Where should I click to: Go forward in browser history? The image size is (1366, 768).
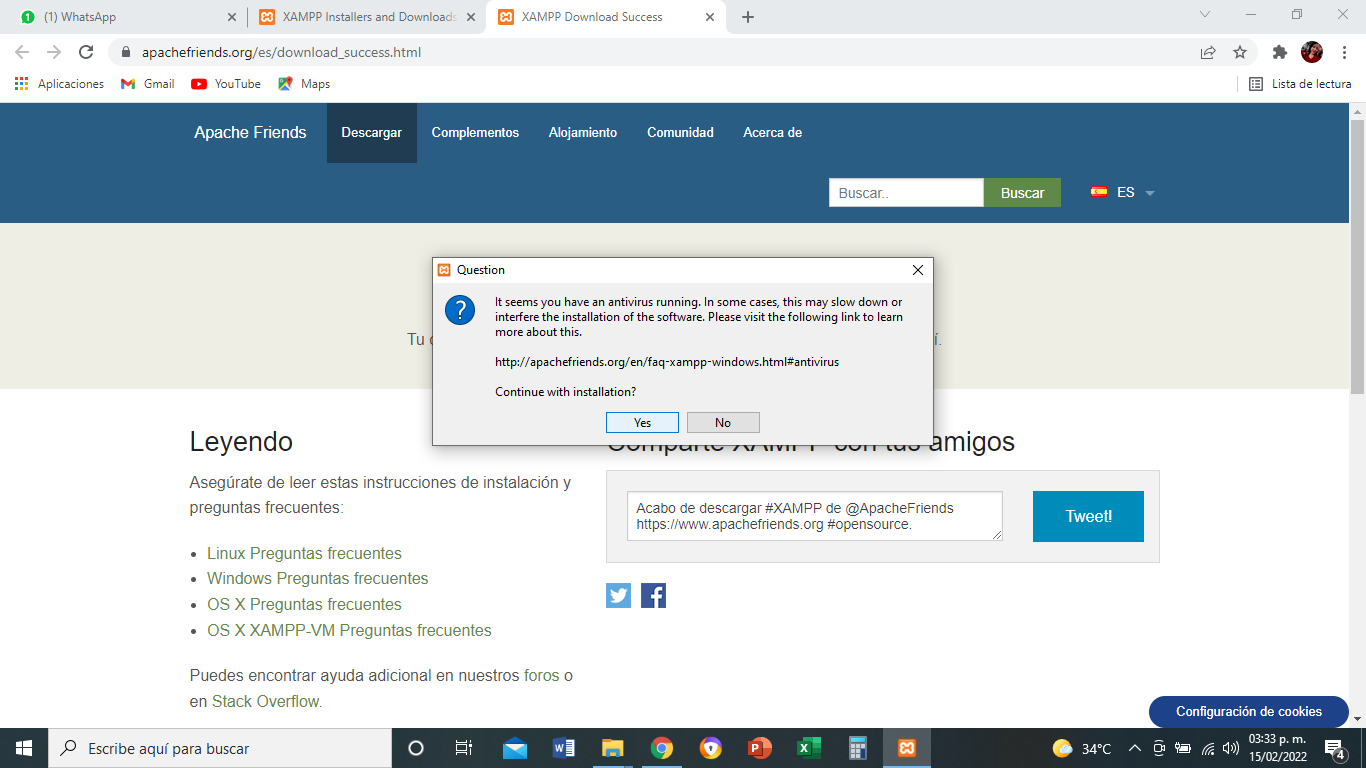(x=54, y=52)
